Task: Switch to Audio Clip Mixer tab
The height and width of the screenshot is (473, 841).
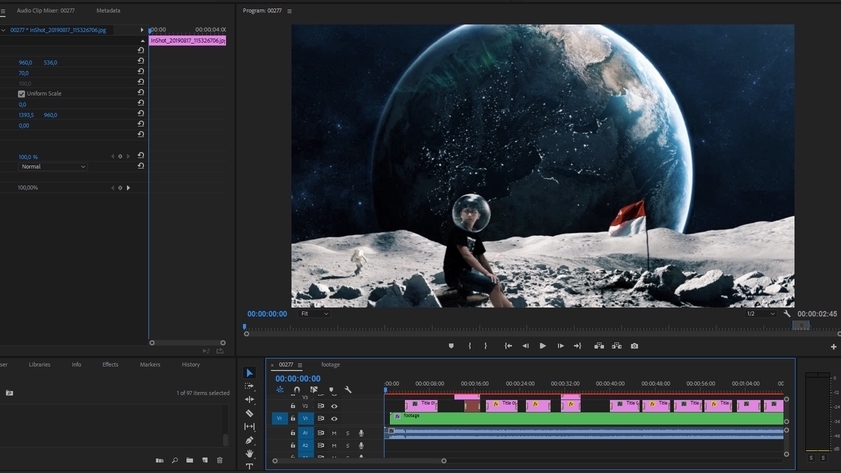Action: pyautogui.click(x=46, y=10)
